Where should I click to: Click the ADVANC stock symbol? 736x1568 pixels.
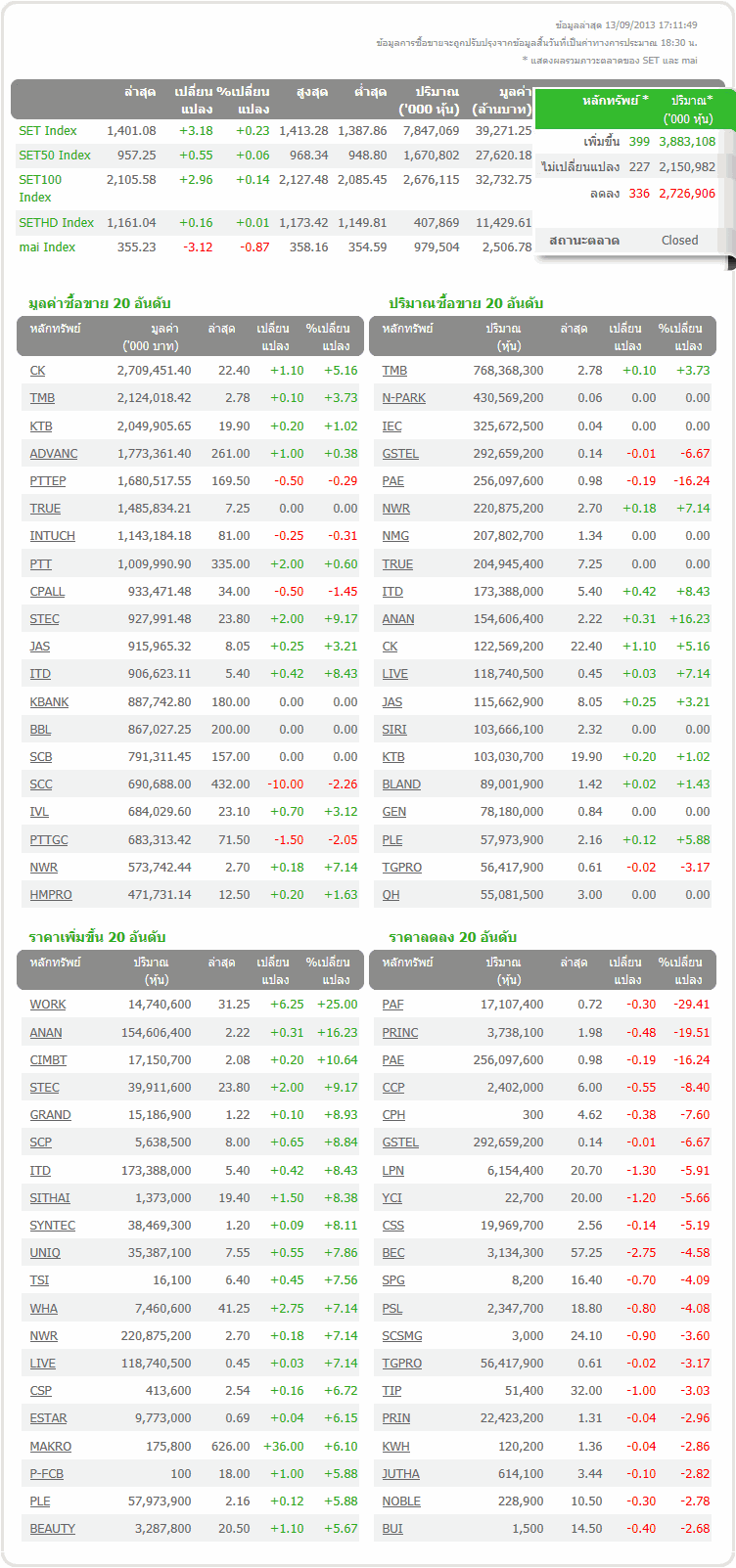pos(54,454)
